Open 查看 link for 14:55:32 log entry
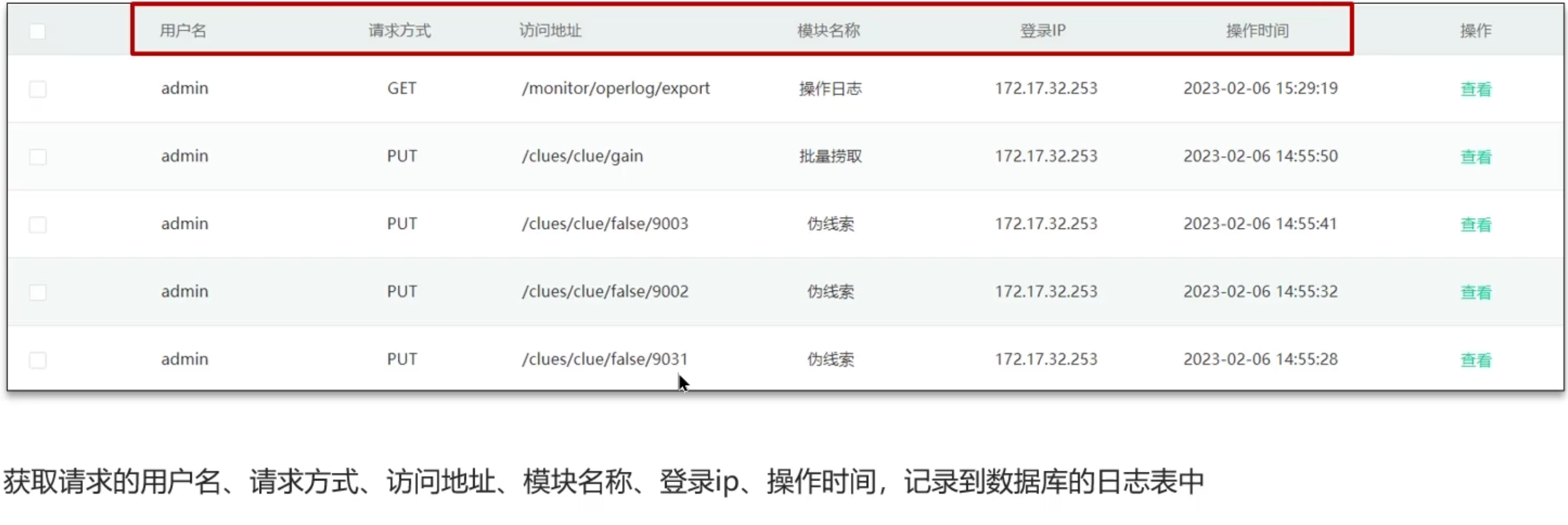 coord(1475,293)
